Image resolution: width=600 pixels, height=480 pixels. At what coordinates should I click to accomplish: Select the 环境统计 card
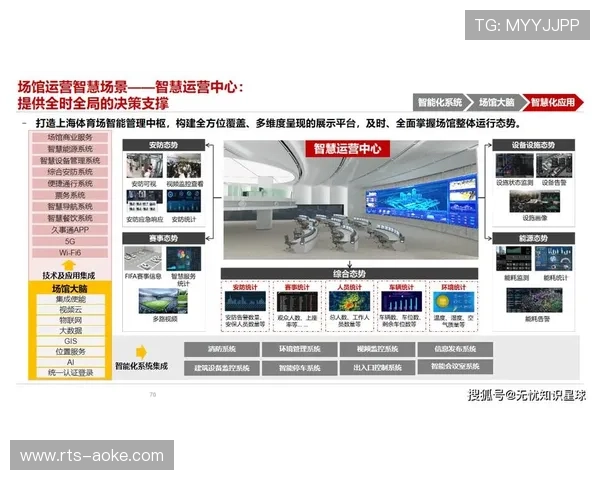[x=453, y=306]
